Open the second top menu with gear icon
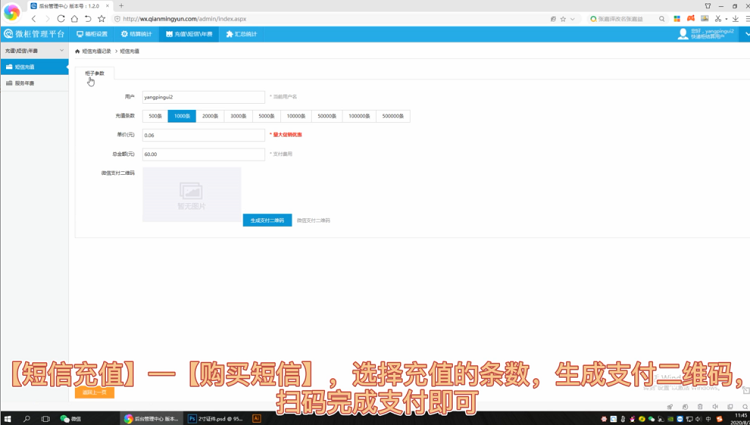The height and width of the screenshot is (425, 750). (136, 34)
